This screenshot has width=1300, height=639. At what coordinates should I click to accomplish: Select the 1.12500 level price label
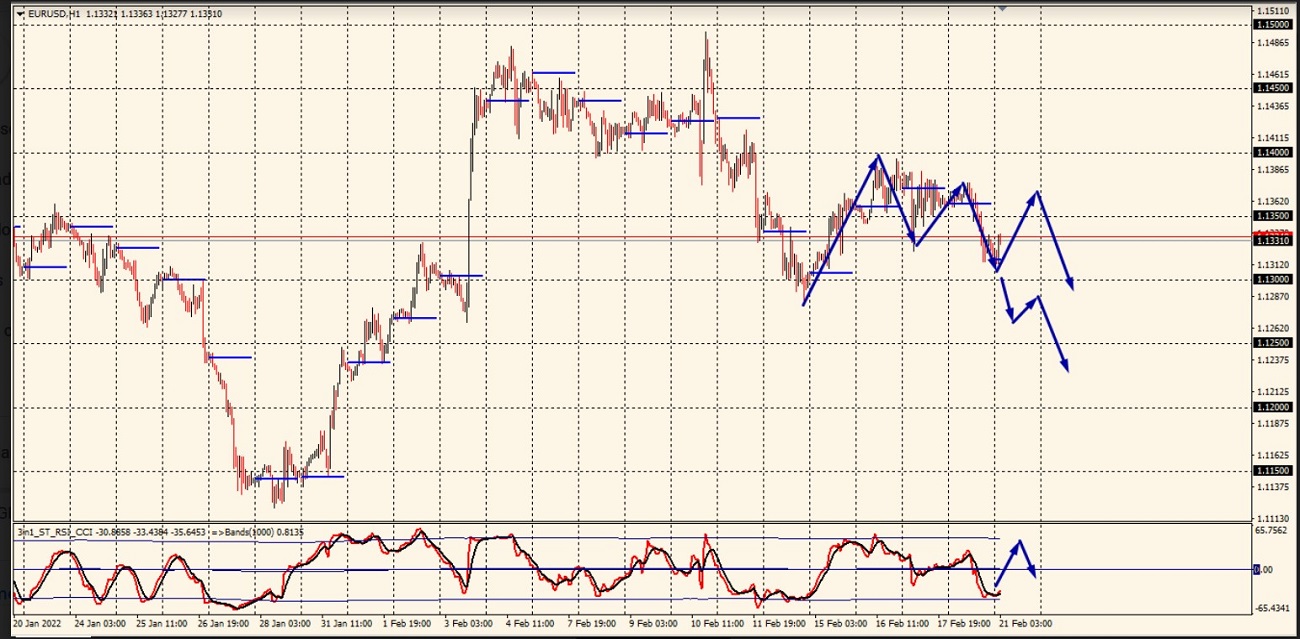(1272, 343)
